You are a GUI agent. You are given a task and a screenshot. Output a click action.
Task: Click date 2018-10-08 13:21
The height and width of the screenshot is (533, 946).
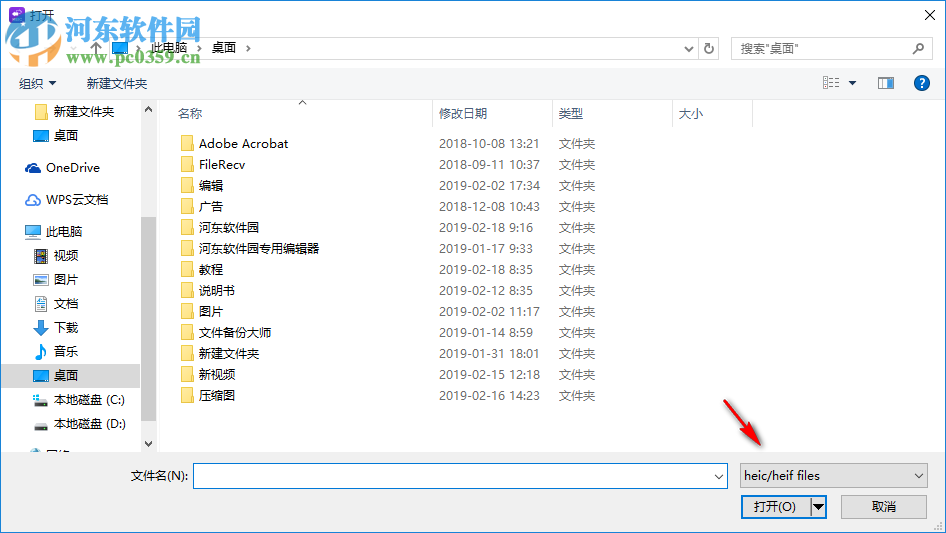489,144
